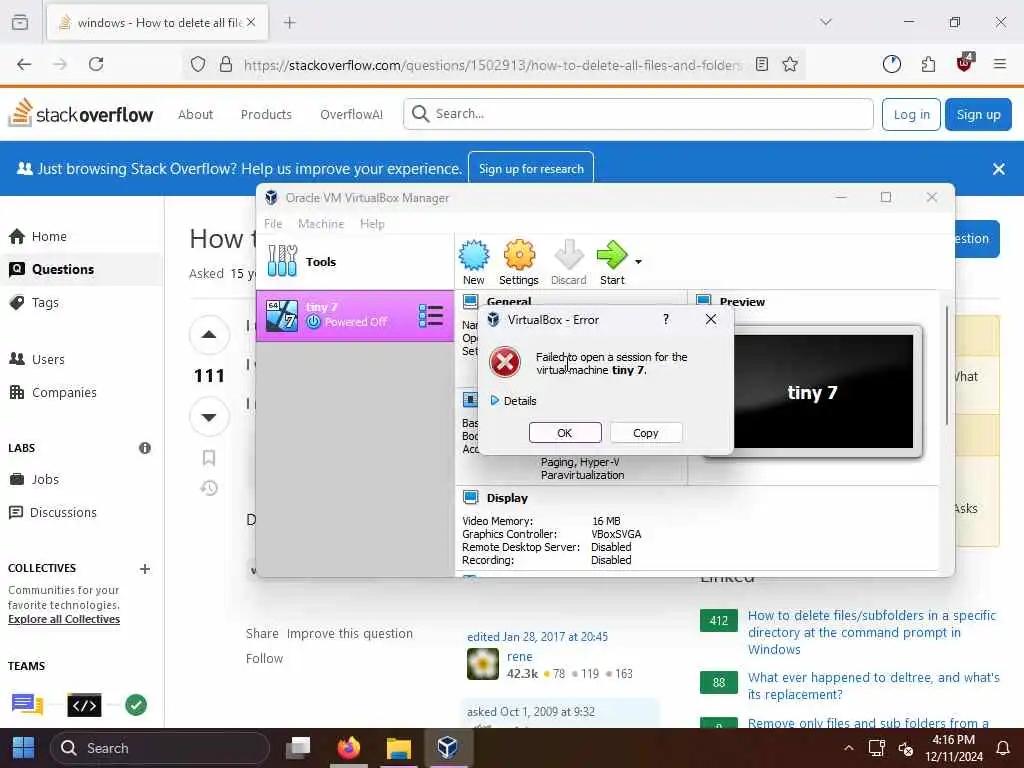Show hidden tray icons chevron
Image resolution: width=1024 pixels, height=768 pixels.
pyautogui.click(x=848, y=748)
